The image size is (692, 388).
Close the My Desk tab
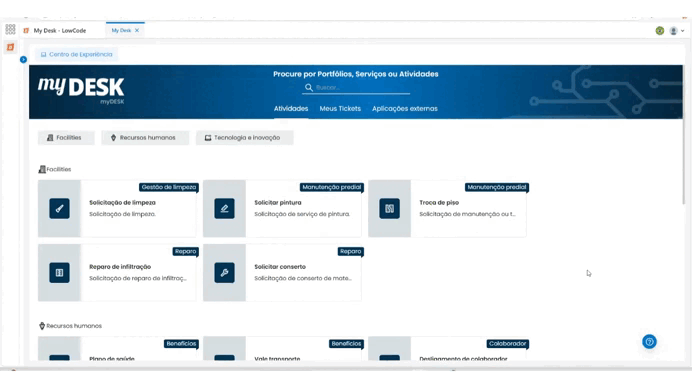coord(137,30)
